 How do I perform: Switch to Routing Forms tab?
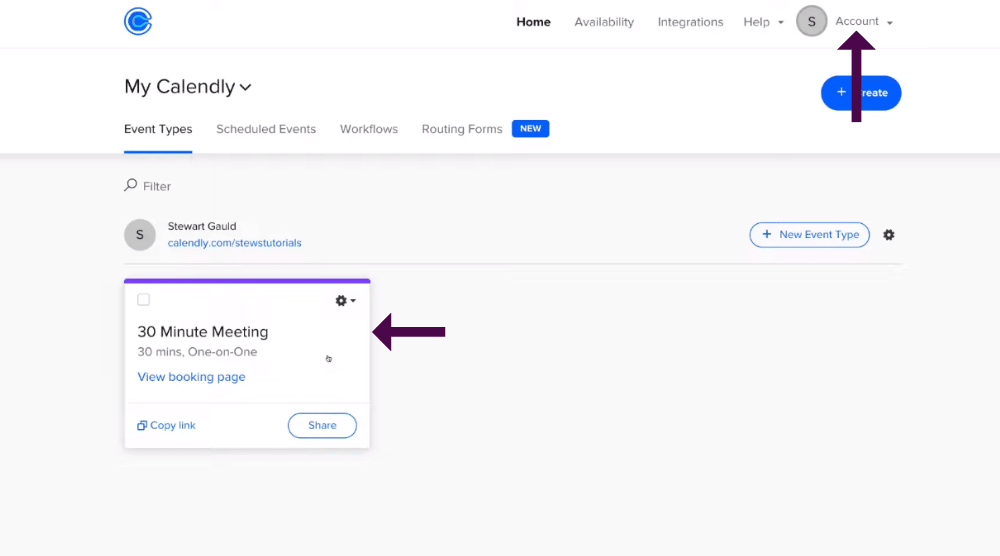click(x=462, y=129)
